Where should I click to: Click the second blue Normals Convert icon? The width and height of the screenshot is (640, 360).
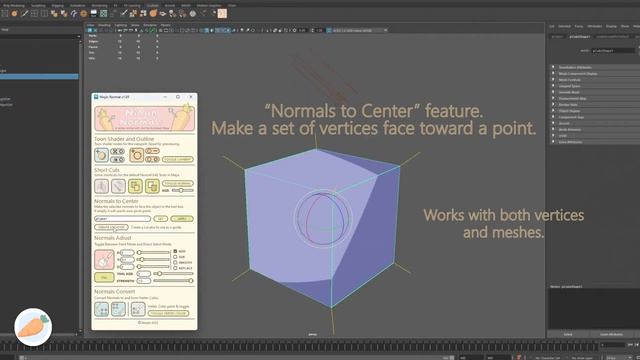pos(118,309)
